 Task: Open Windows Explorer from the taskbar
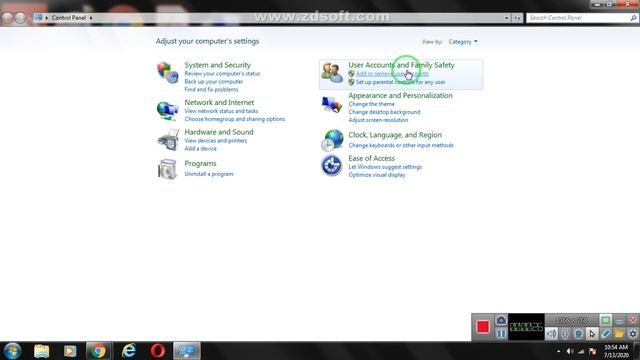click(42, 351)
